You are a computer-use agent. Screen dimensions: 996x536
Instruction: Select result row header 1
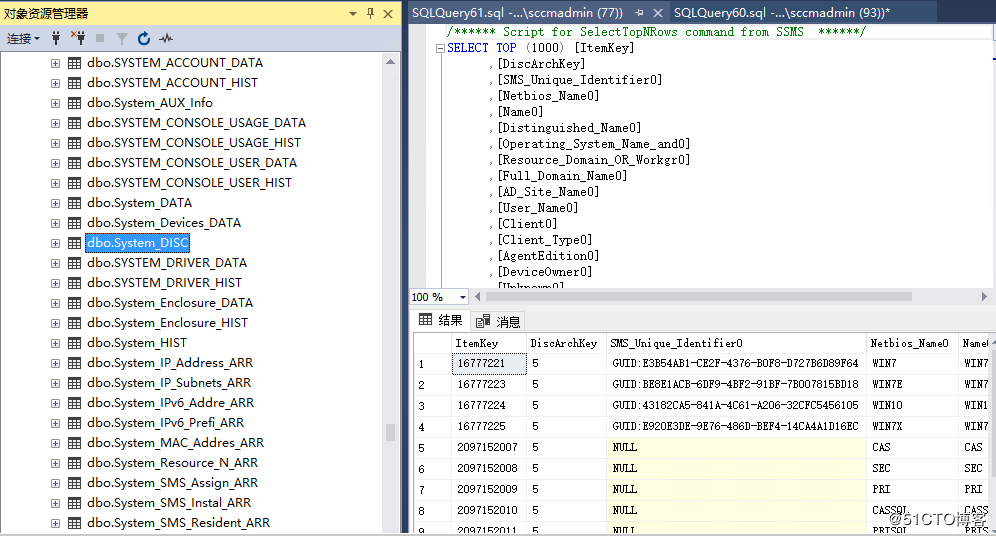coord(432,364)
